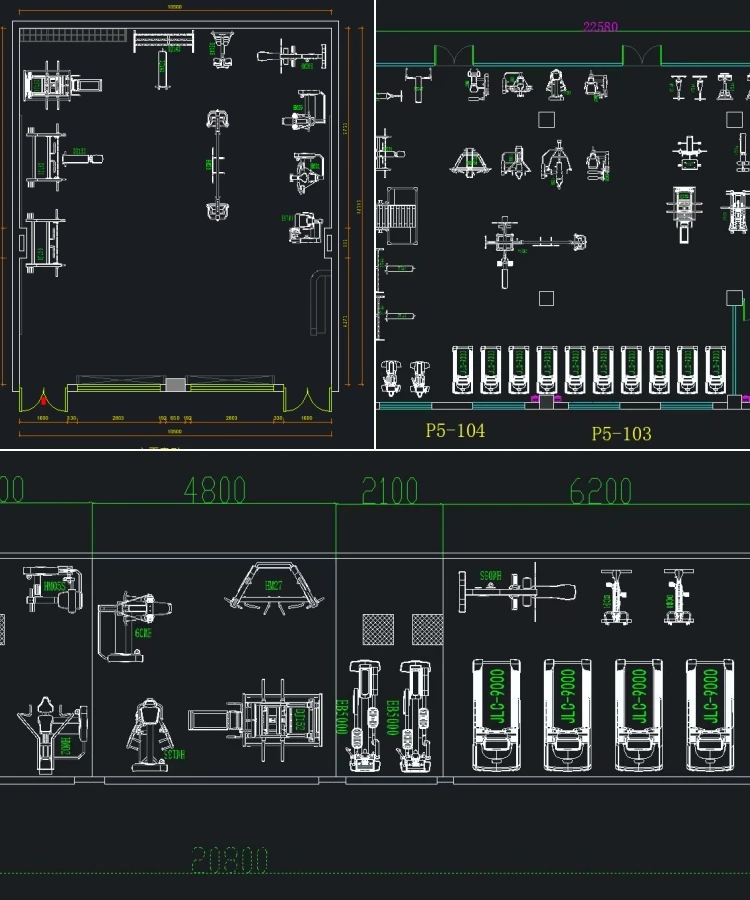
Task: Click the 4800 dimension text
Action: (x=215, y=490)
